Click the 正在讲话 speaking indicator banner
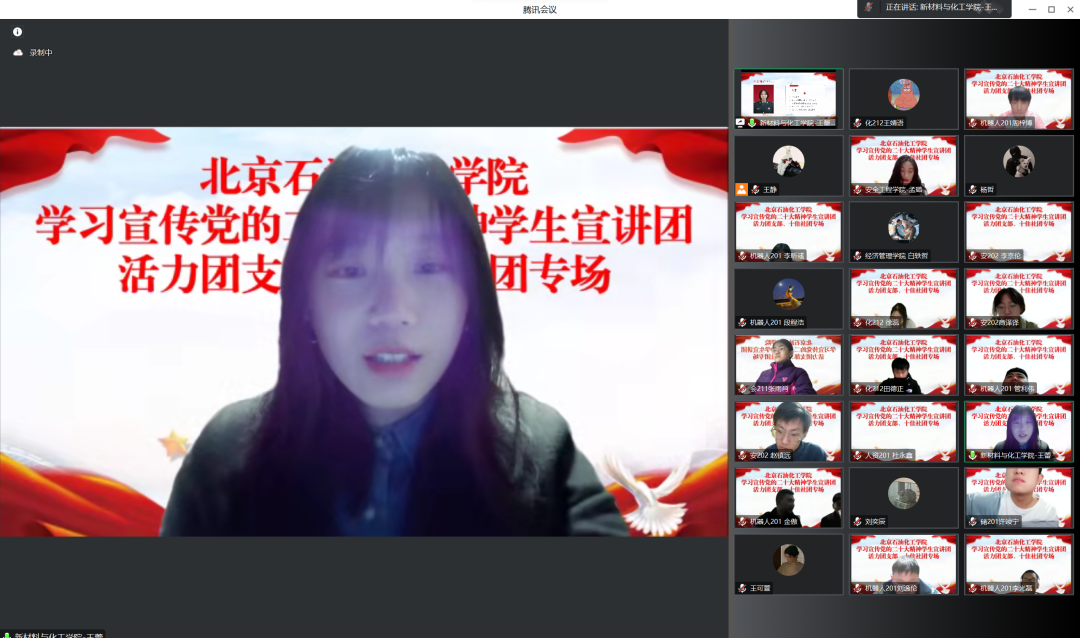1080x638 pixels. [933, 8]
